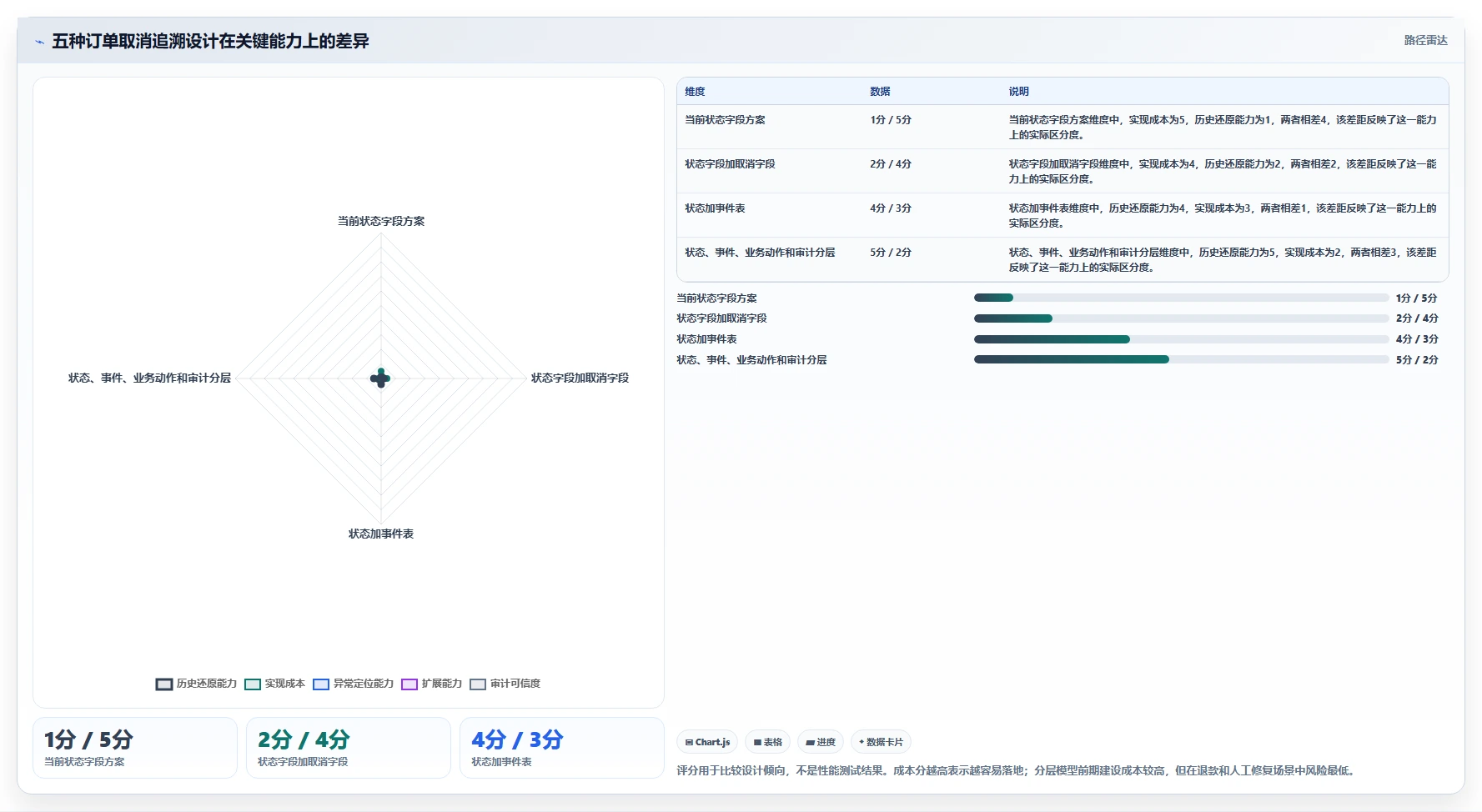Open the 4分 / 3分 data card

562,748
